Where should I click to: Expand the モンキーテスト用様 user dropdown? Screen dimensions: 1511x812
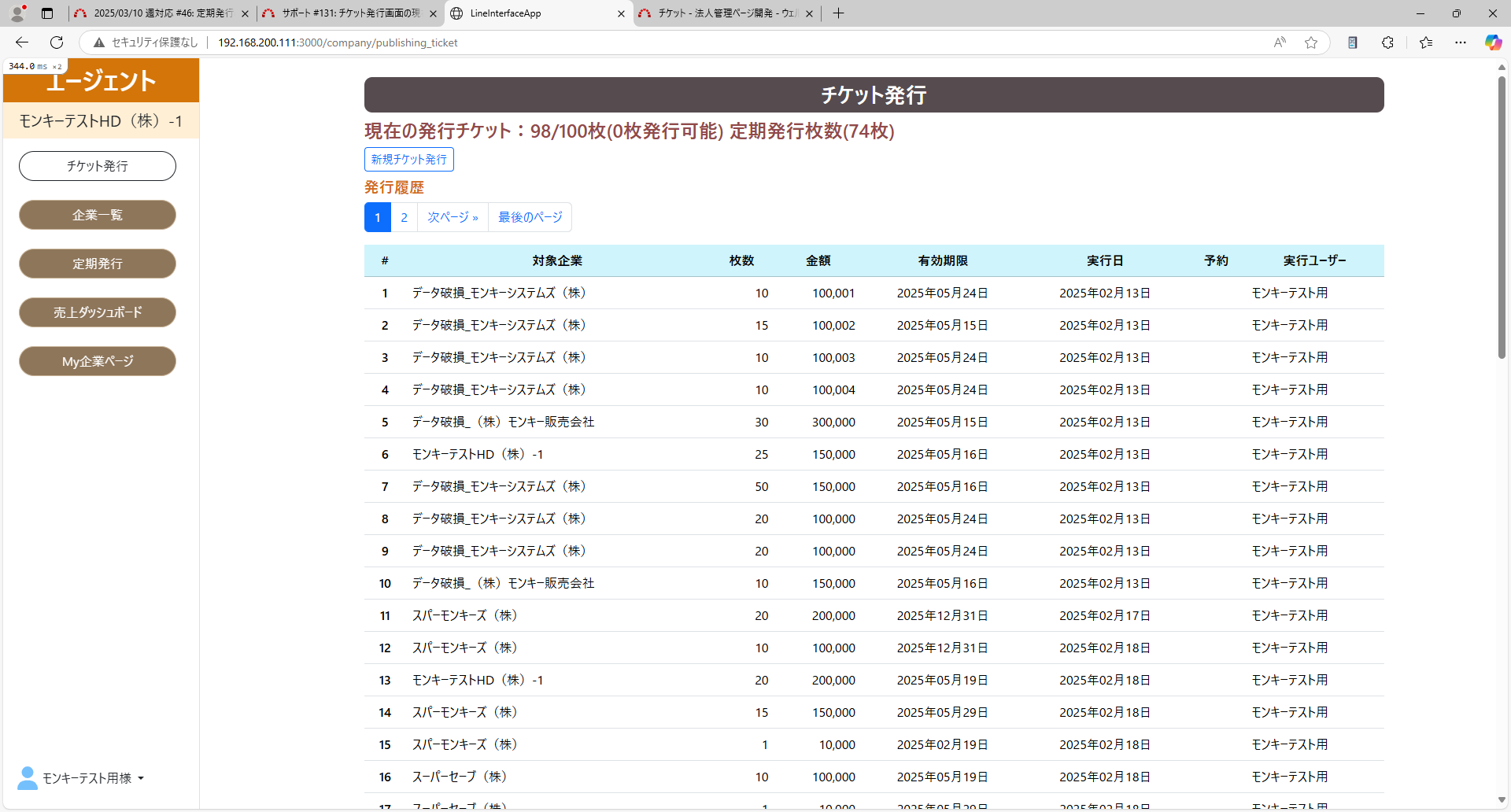tap(93, 778)
